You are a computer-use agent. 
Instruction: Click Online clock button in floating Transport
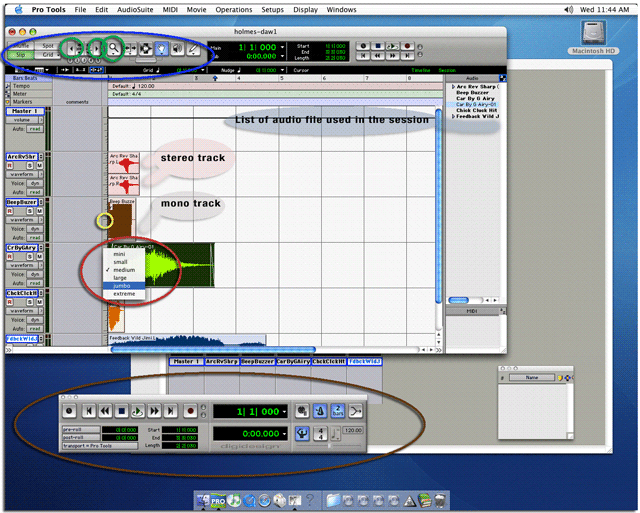[x=69, y=411]
